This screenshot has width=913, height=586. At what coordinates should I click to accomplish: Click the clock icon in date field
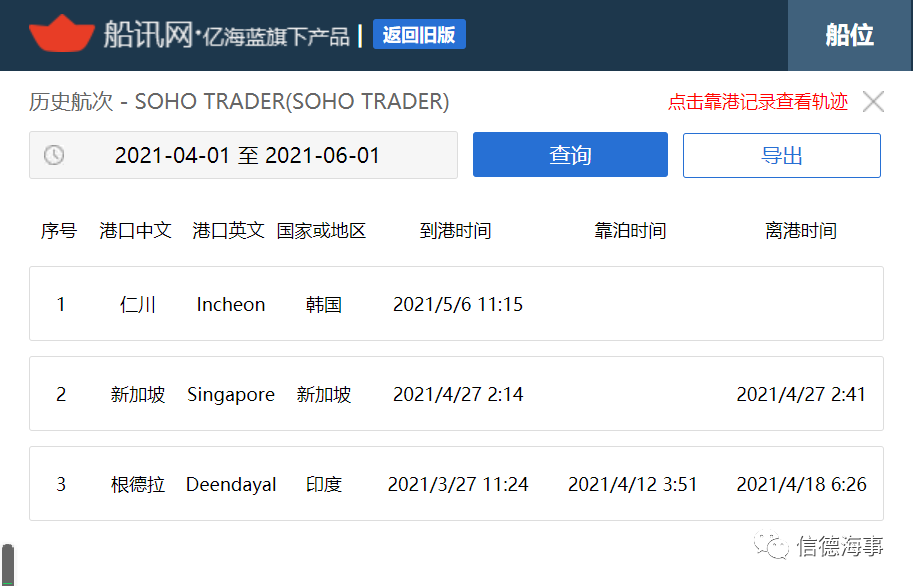54,156
